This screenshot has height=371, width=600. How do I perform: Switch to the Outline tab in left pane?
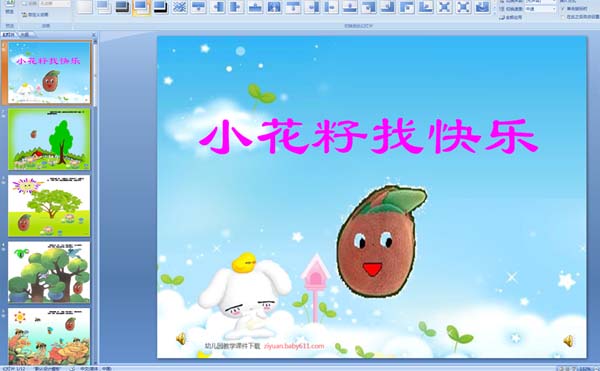point(25,34)
